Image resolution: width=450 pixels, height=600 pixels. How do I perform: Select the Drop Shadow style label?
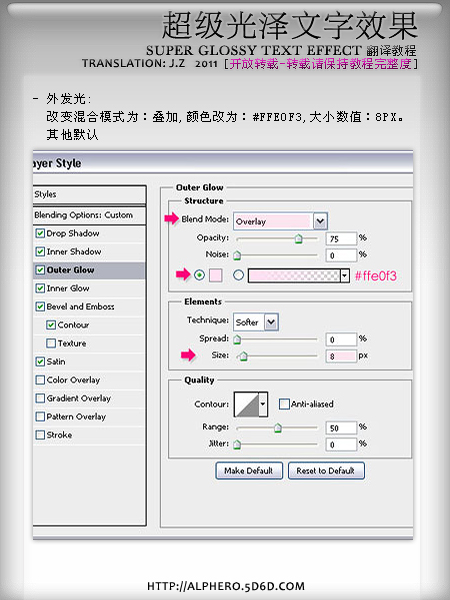click(x=73, y=233)
